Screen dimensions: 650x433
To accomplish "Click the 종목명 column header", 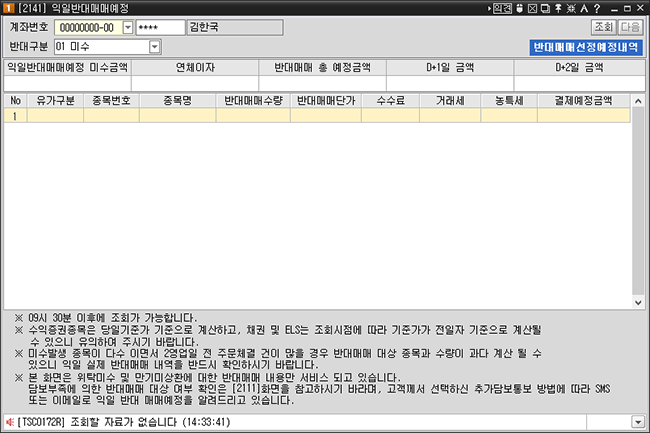I will coord(178,101).
